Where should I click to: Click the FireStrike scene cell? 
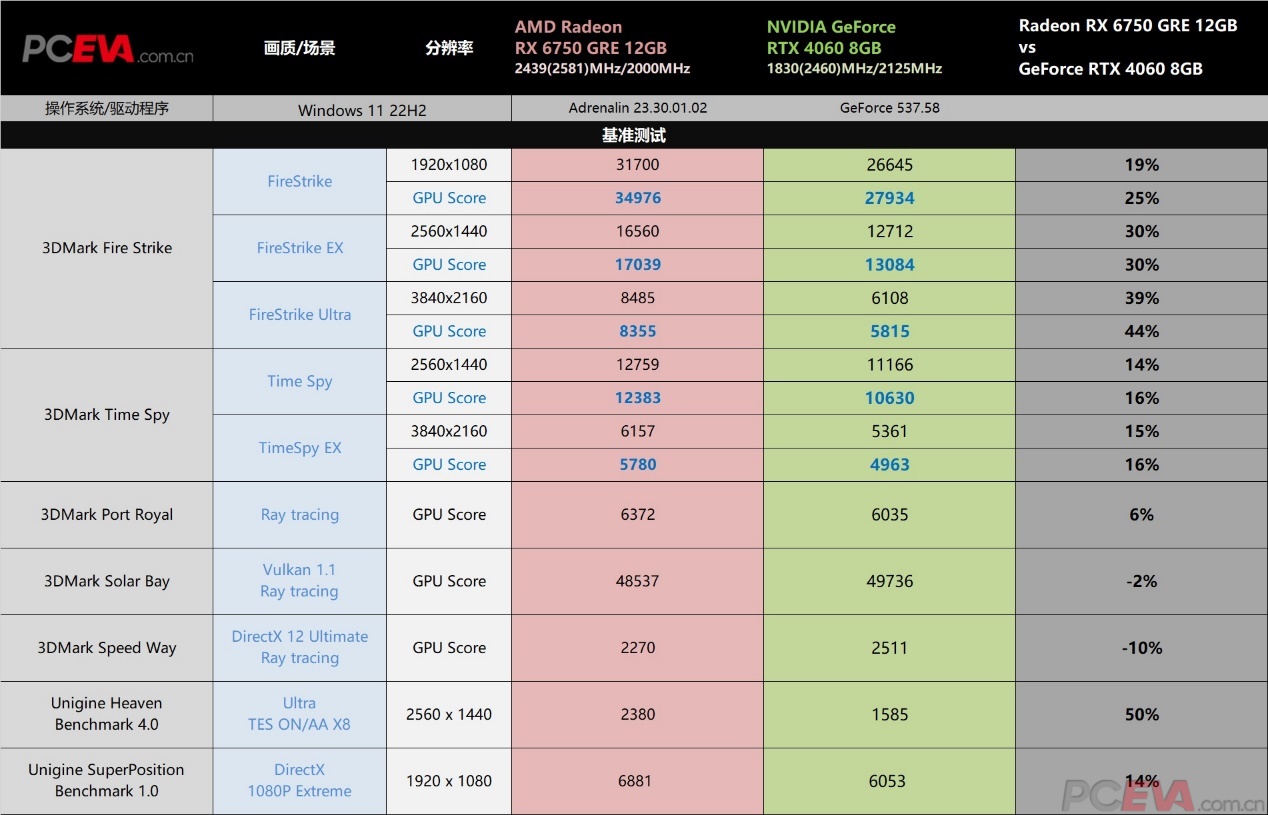pyautogui.click(x=300, y=182)
